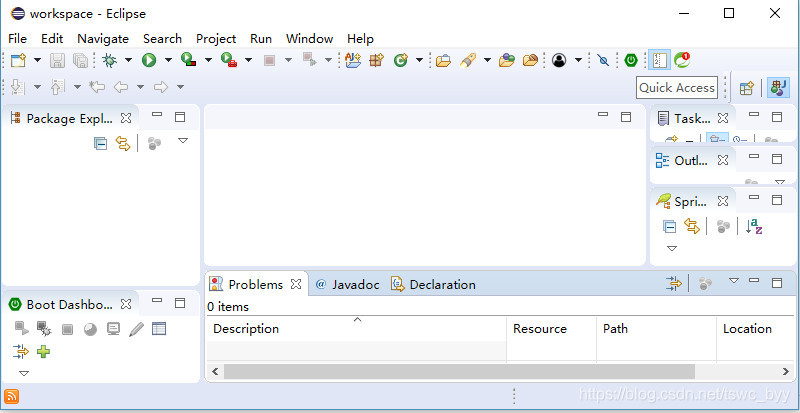Image resolution: width=800 pixels, height=413 pixels.
Task: Click the New Java Class icon
Action: 401,60
